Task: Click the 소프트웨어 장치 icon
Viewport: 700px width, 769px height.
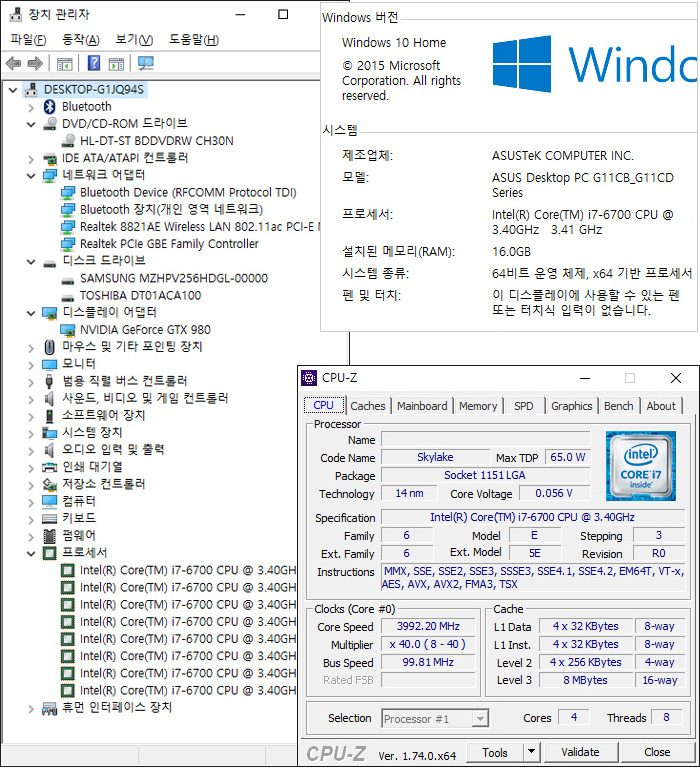Action: [x=50, y=416]
